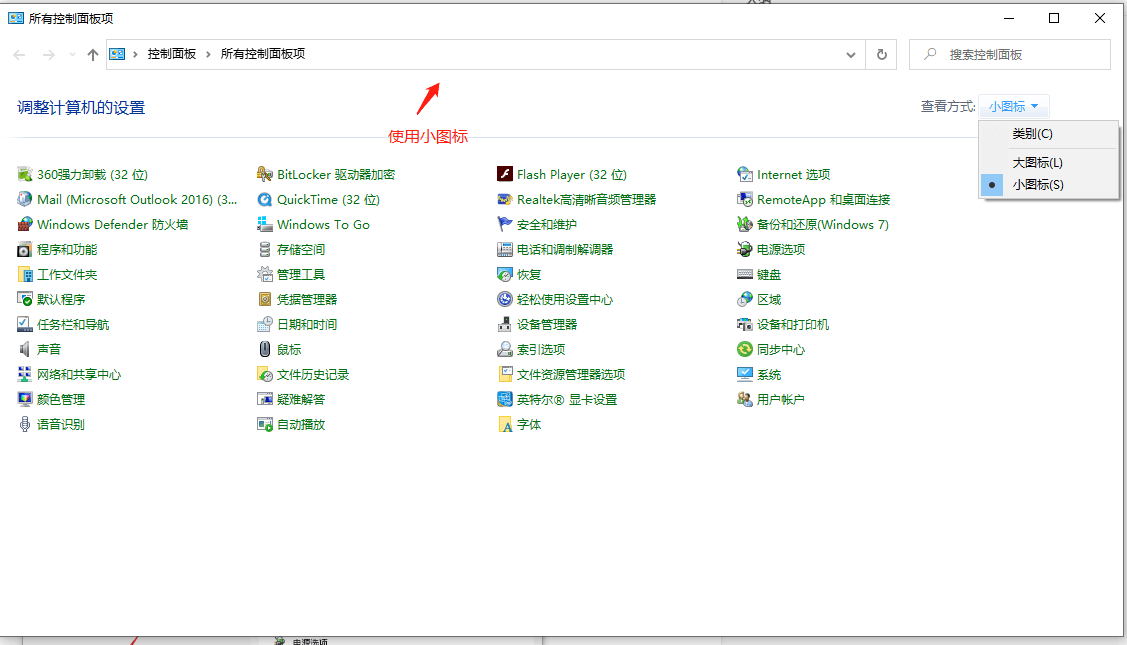This screenshot has height=645, width=1127.
Task: Navigate forward with the forward arrow
Action: point(48,55)
